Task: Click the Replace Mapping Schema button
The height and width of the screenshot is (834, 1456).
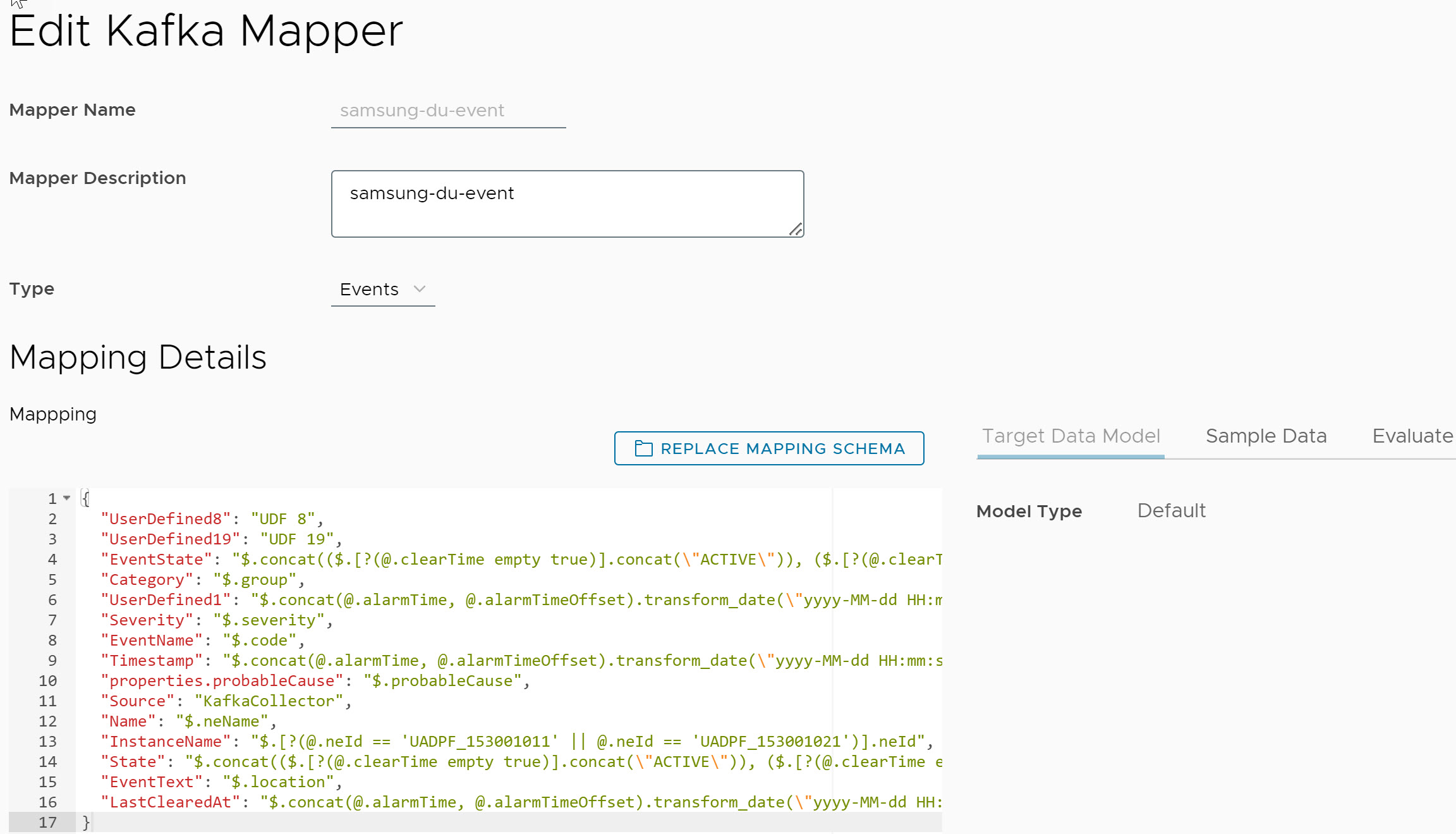Action: click(x=769, y=448)
